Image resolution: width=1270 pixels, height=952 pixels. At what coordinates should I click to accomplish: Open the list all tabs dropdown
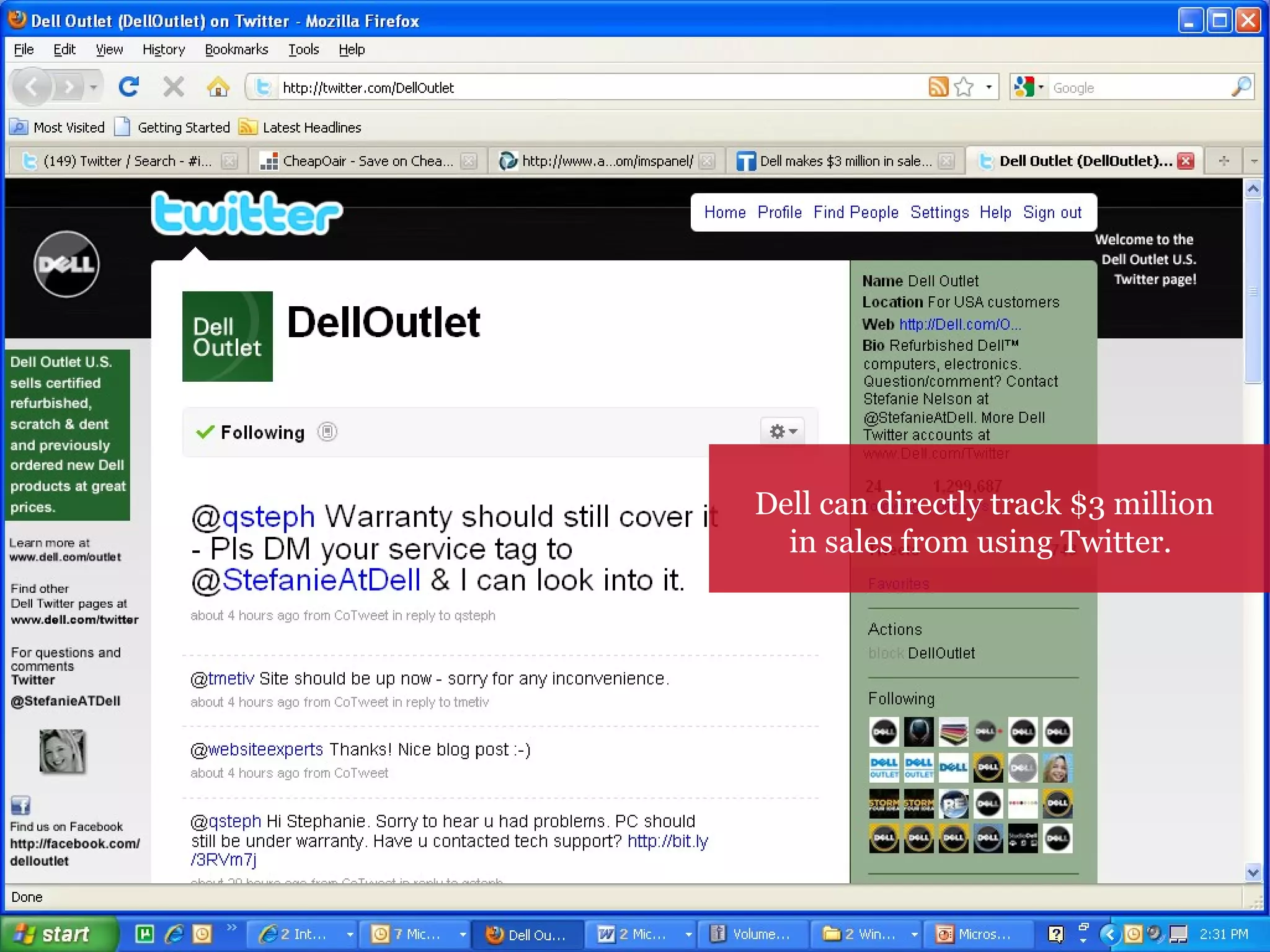pyautogui.click(x=1254, y=161)
